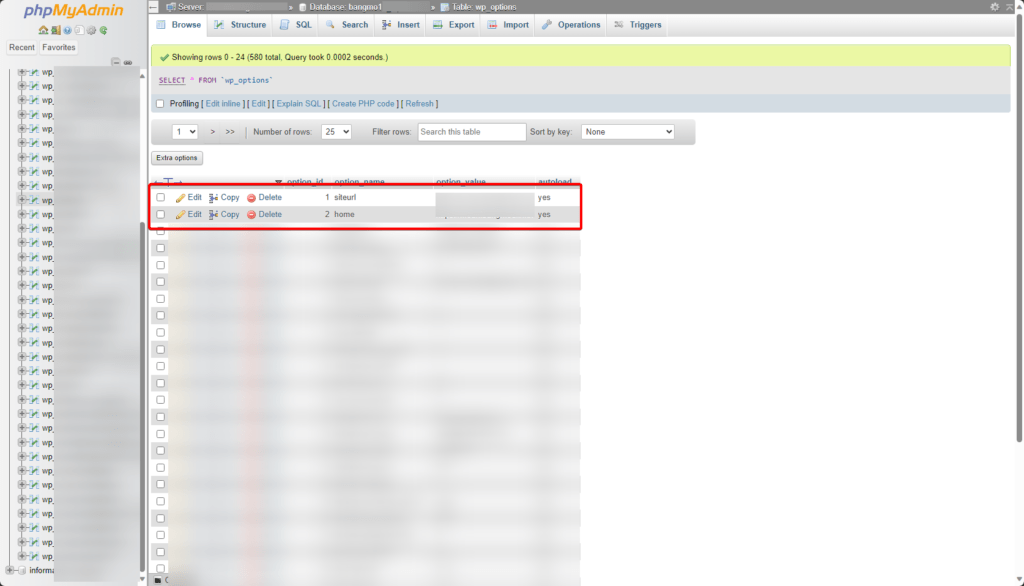Click the Extra options button

(177, 158)
